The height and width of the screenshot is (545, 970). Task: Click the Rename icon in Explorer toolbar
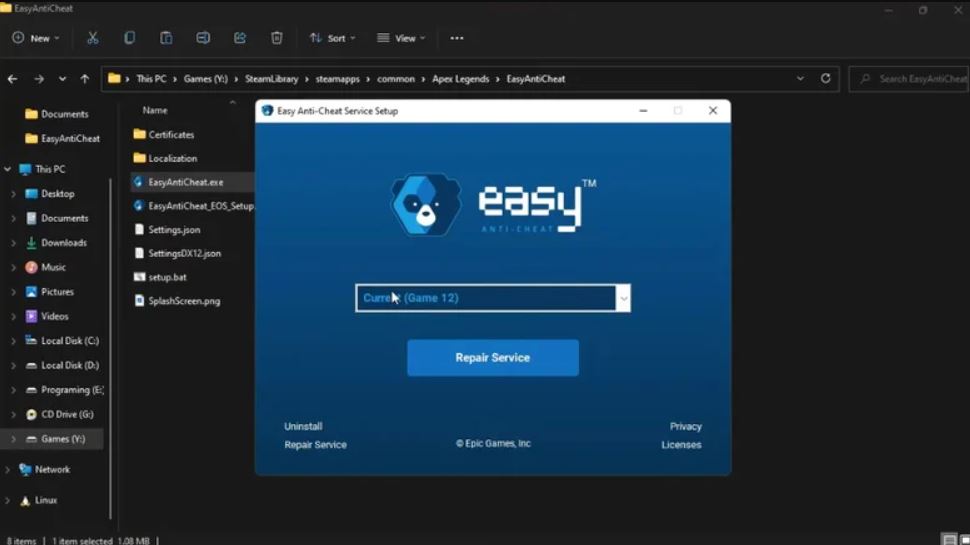[203, 38]
